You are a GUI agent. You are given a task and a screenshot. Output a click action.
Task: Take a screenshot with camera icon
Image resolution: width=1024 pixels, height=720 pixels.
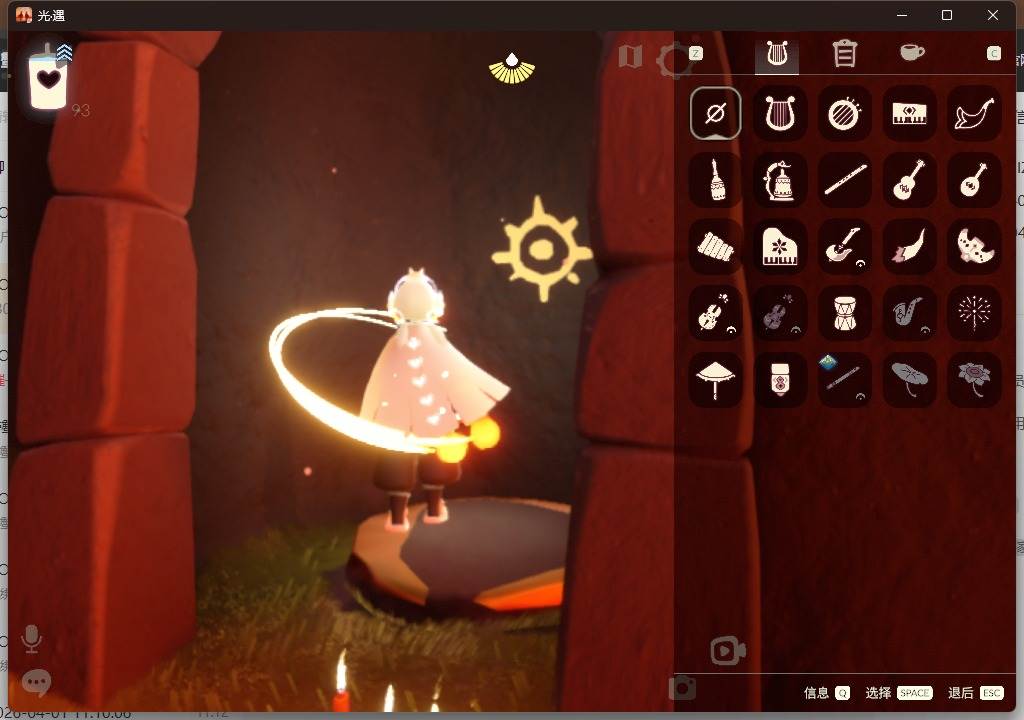682,688
